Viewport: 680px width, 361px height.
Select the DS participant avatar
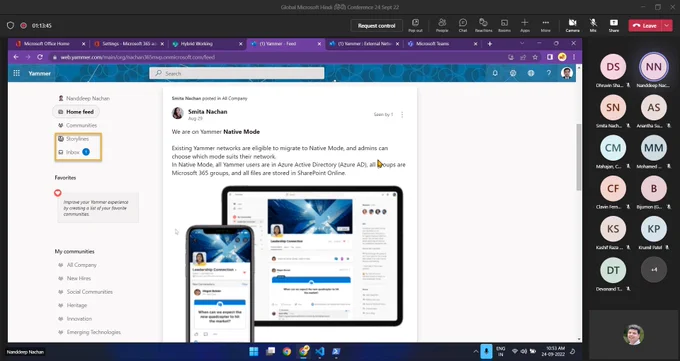coord(613,67)
